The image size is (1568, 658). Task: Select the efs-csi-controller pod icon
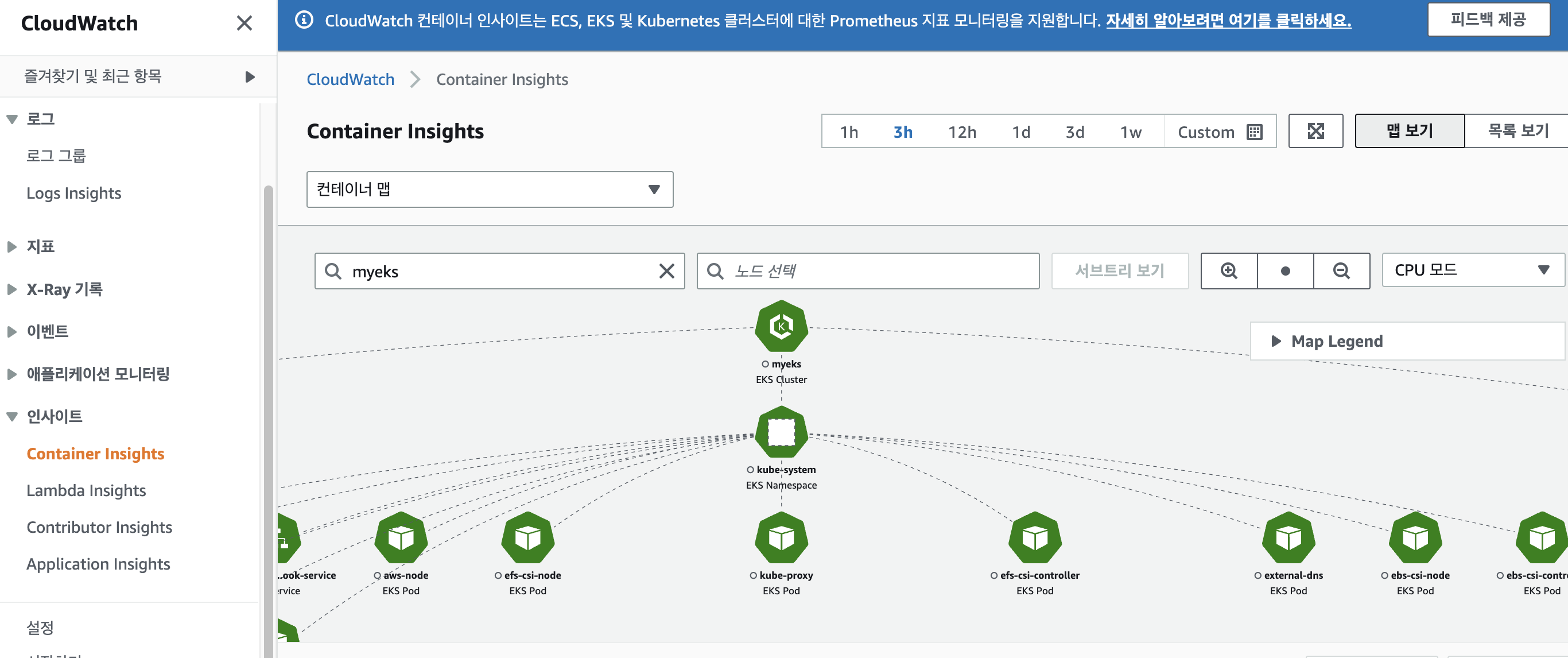[1034, 538]
